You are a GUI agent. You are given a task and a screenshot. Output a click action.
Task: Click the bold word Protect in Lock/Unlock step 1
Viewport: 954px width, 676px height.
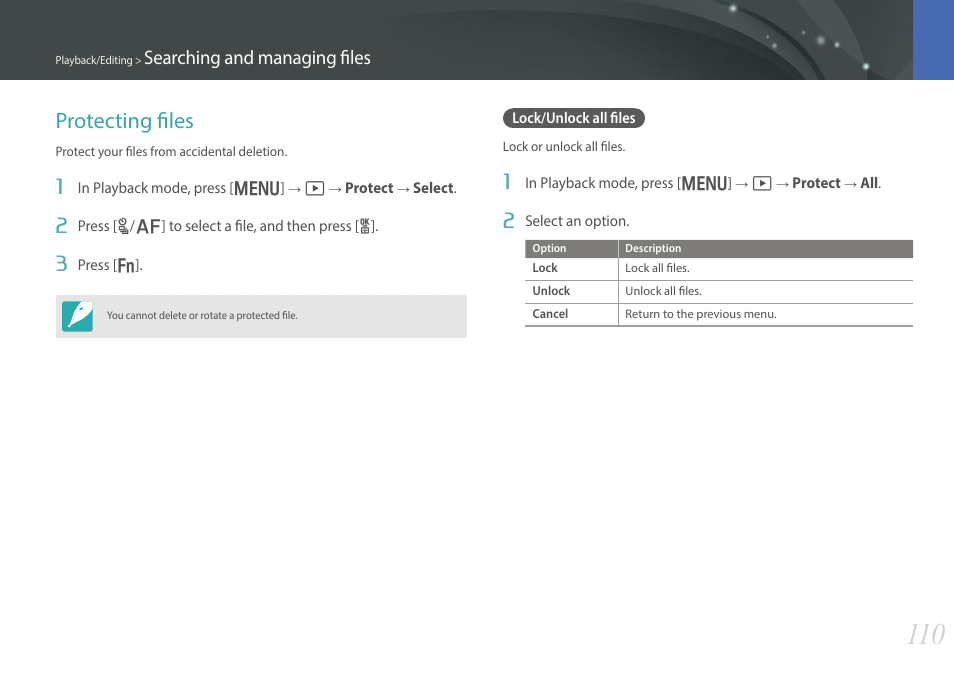coord(816,184)
